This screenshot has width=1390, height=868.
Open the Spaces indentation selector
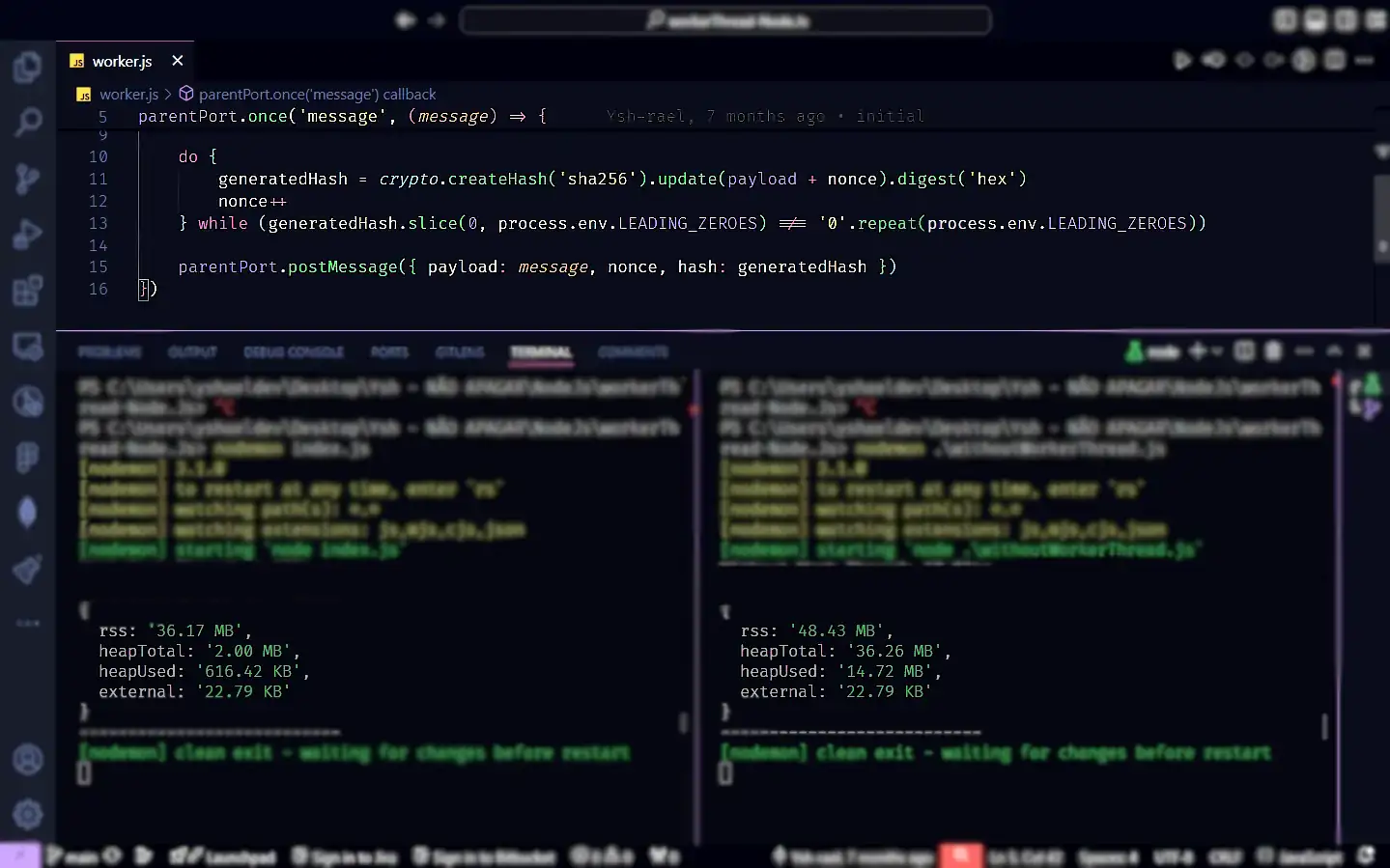1108,856
